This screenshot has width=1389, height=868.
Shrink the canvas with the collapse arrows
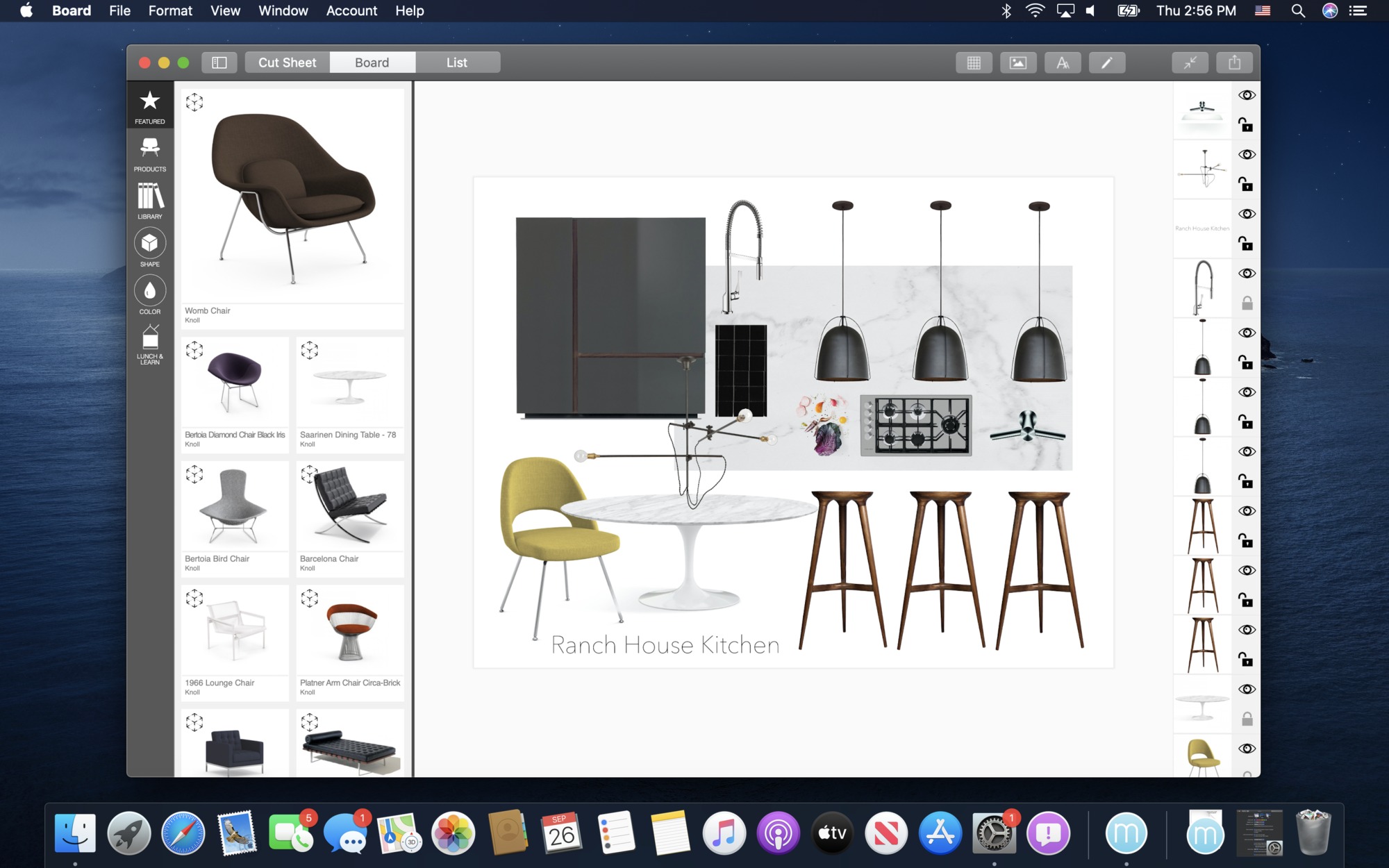coord(1190,62)
